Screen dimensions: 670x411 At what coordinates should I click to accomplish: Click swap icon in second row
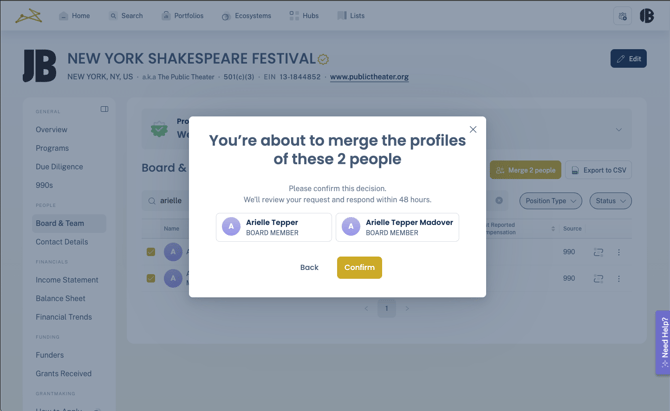598,279
